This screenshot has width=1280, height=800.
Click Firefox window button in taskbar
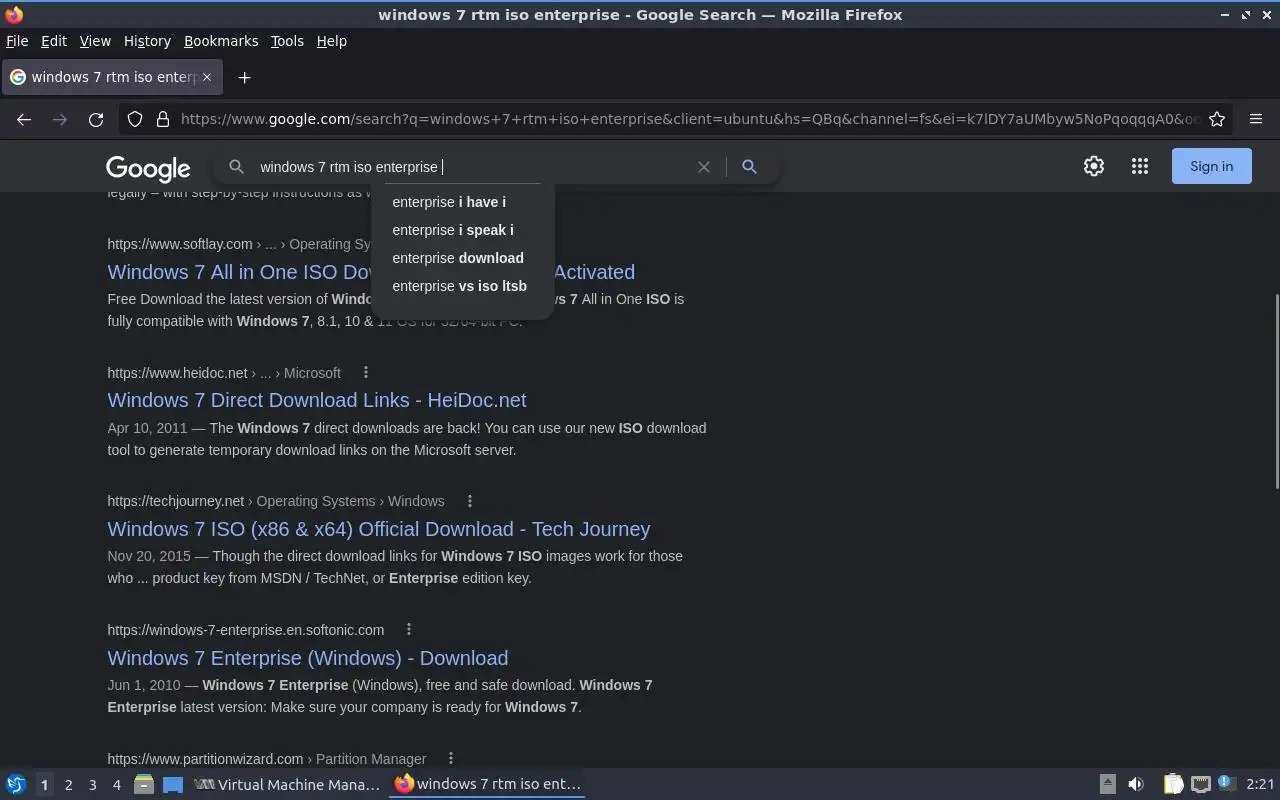(x=488, y=785)
